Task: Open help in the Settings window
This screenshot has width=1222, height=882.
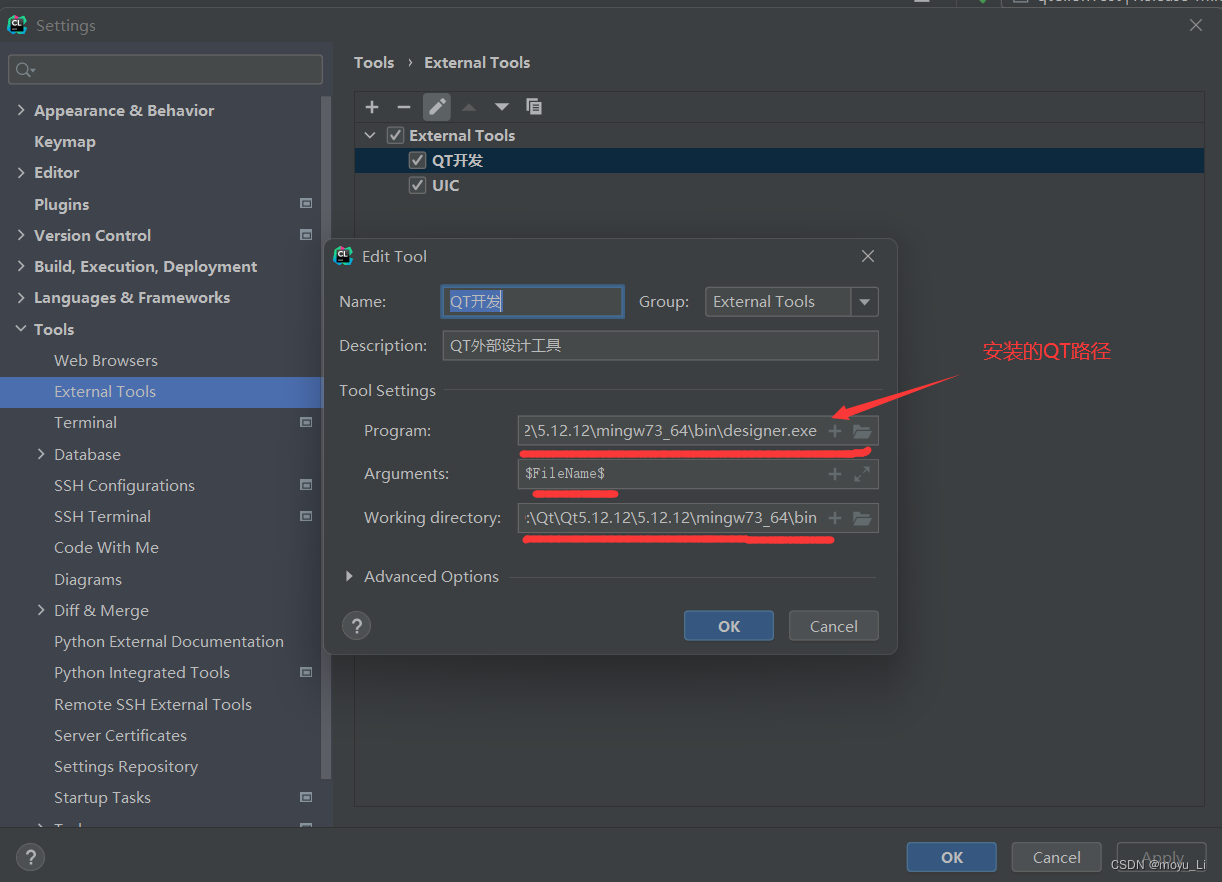Action: coord(30,857)
